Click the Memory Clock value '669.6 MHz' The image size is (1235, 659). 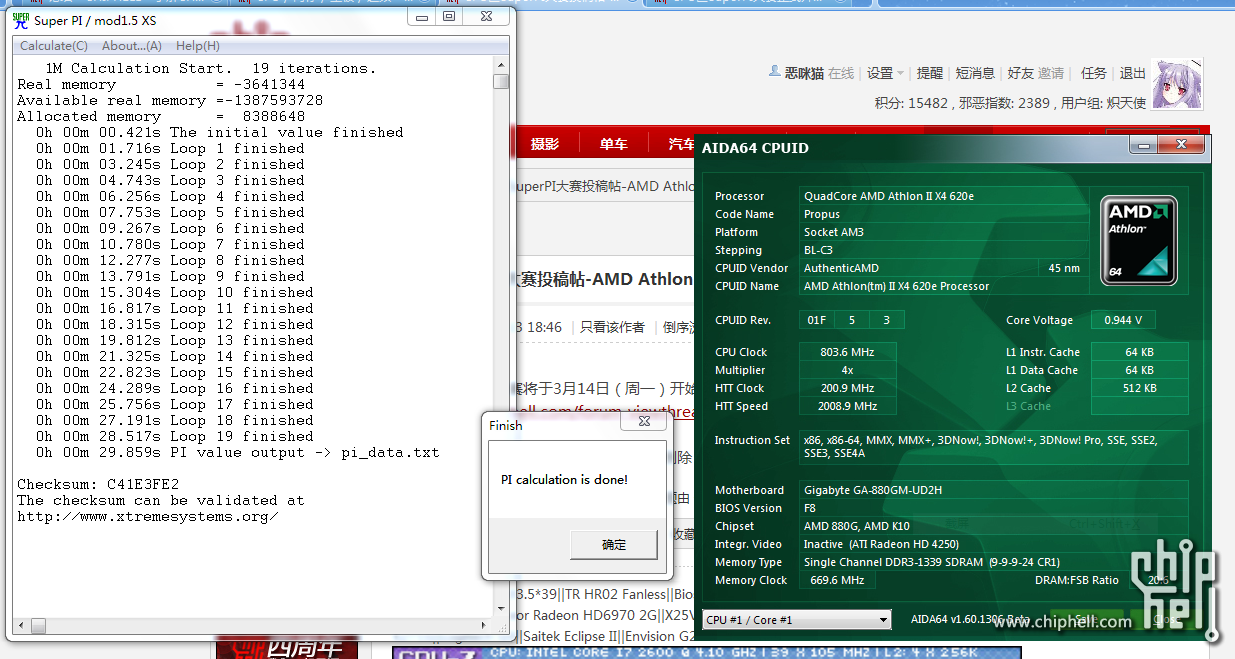pos(838,580)
